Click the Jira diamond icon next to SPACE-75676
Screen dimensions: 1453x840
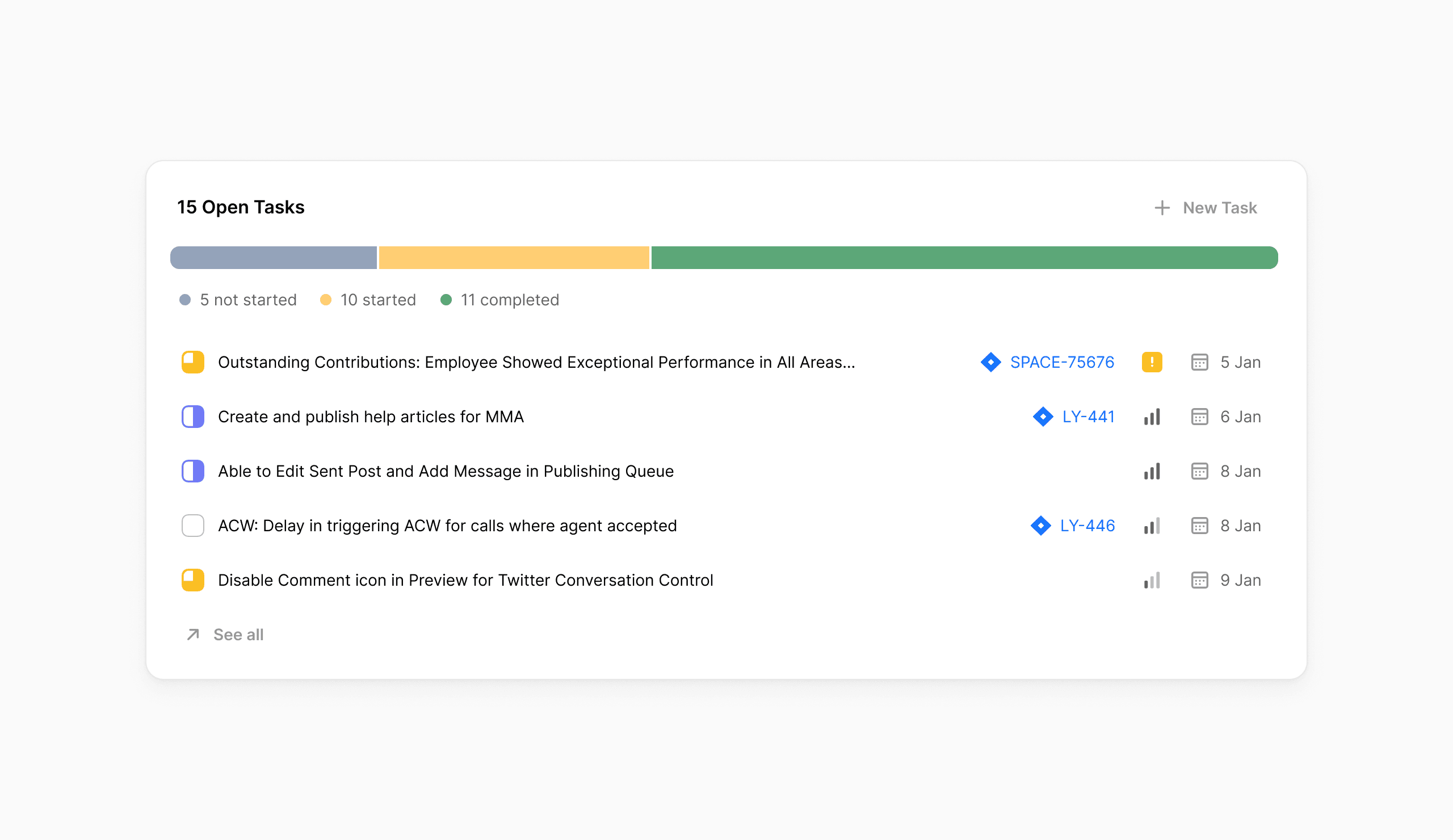[991, 362]
